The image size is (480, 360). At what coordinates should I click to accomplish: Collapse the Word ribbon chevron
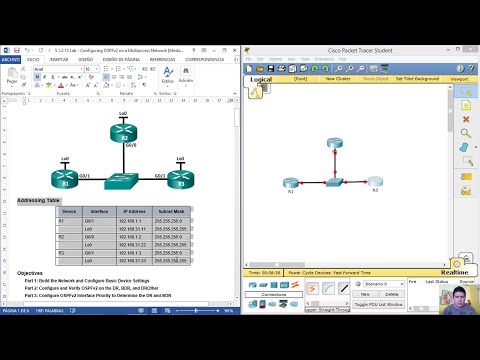click(235, 94)
